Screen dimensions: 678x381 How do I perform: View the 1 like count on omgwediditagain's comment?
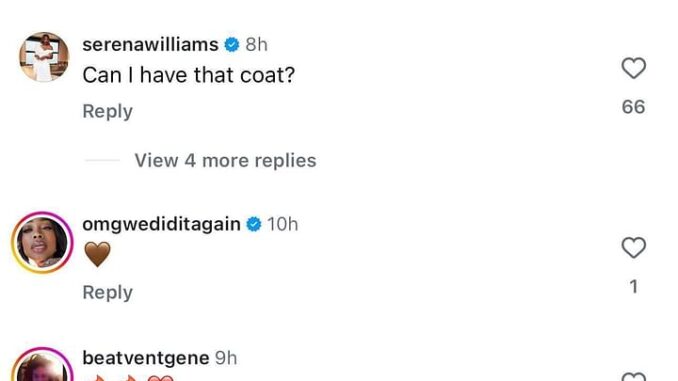click(633, 286)
